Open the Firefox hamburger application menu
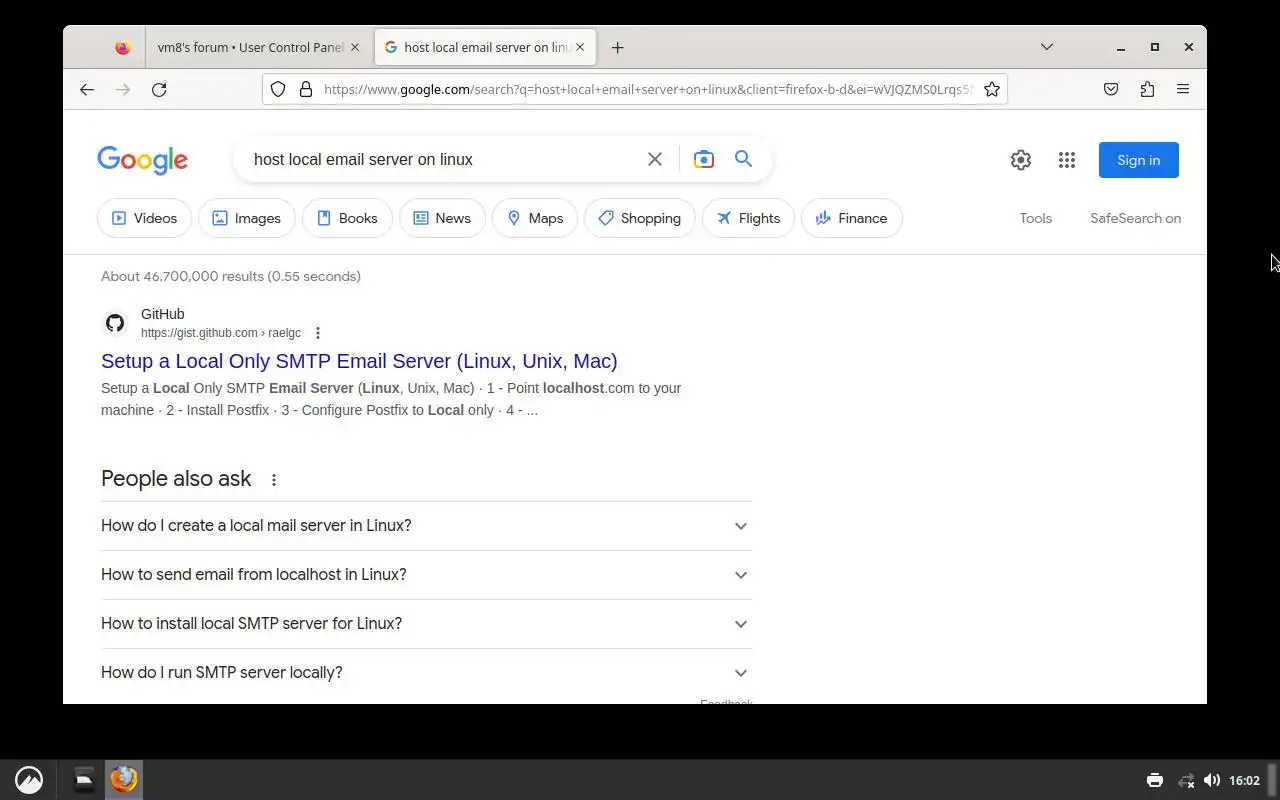 click(x=1183, y=89)
